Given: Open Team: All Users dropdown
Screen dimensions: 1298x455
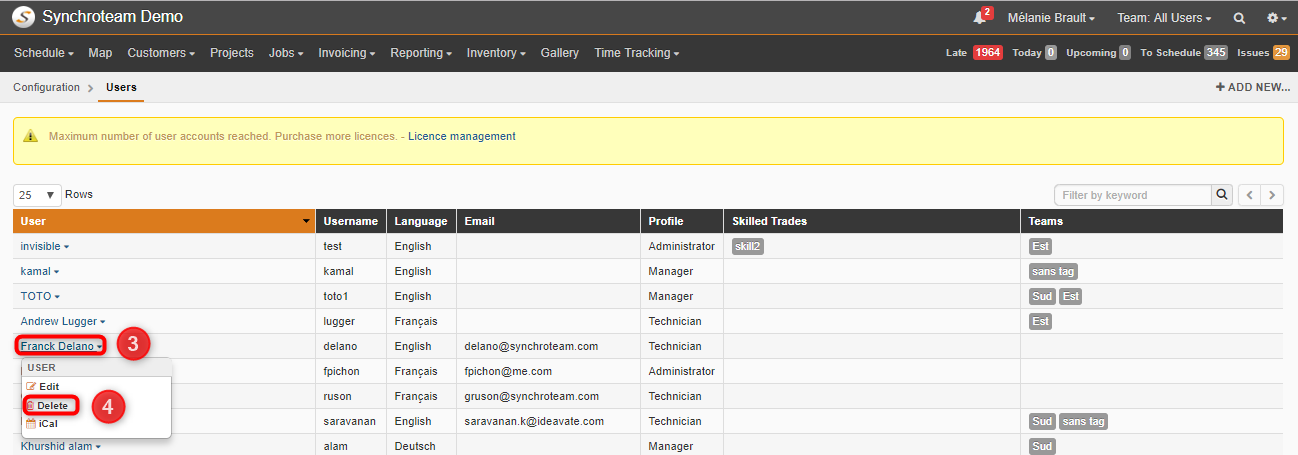Looking at the screenshot, I should coord(1164,18).
